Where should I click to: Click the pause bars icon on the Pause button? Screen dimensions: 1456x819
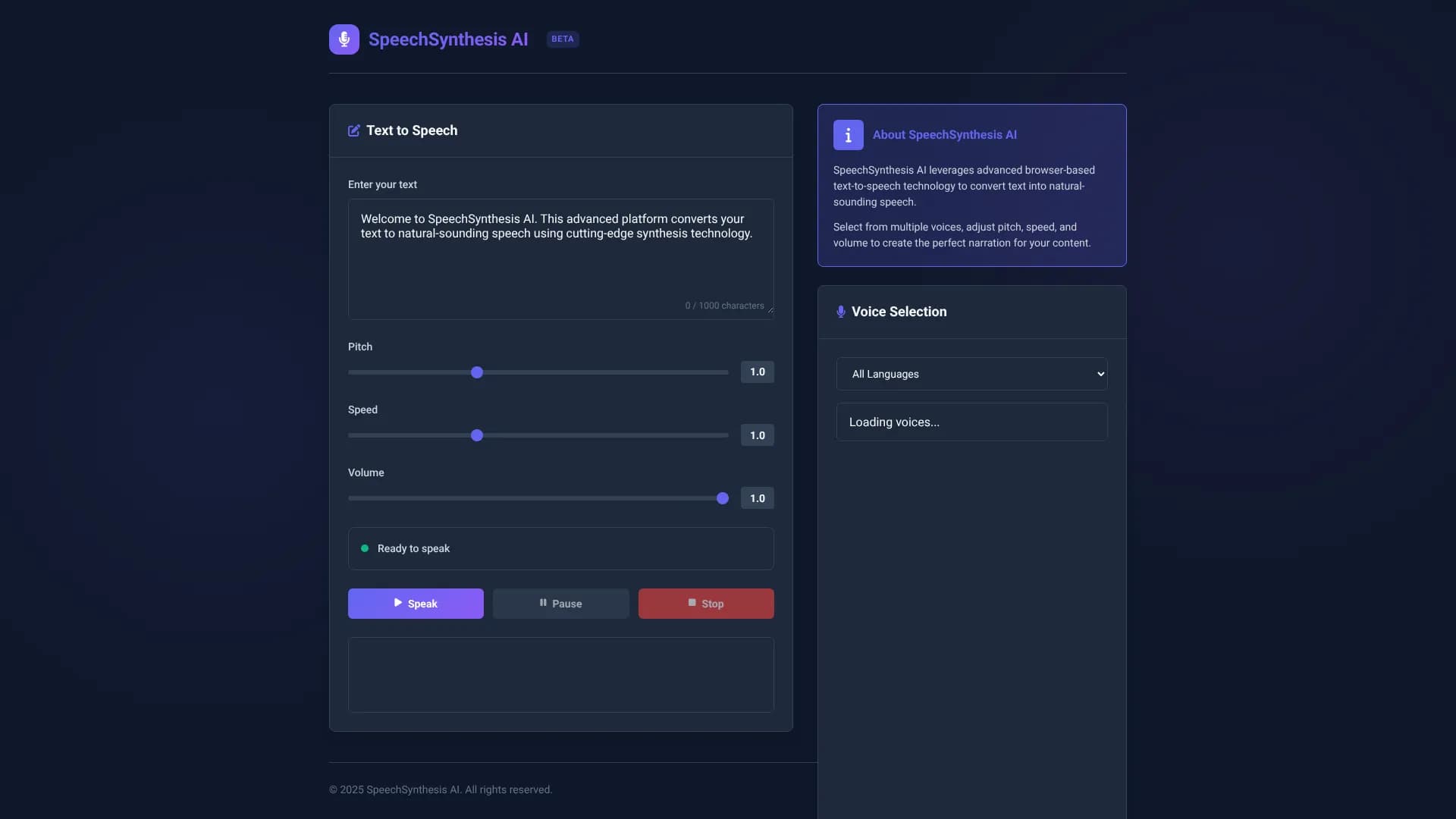coord(543,603)
